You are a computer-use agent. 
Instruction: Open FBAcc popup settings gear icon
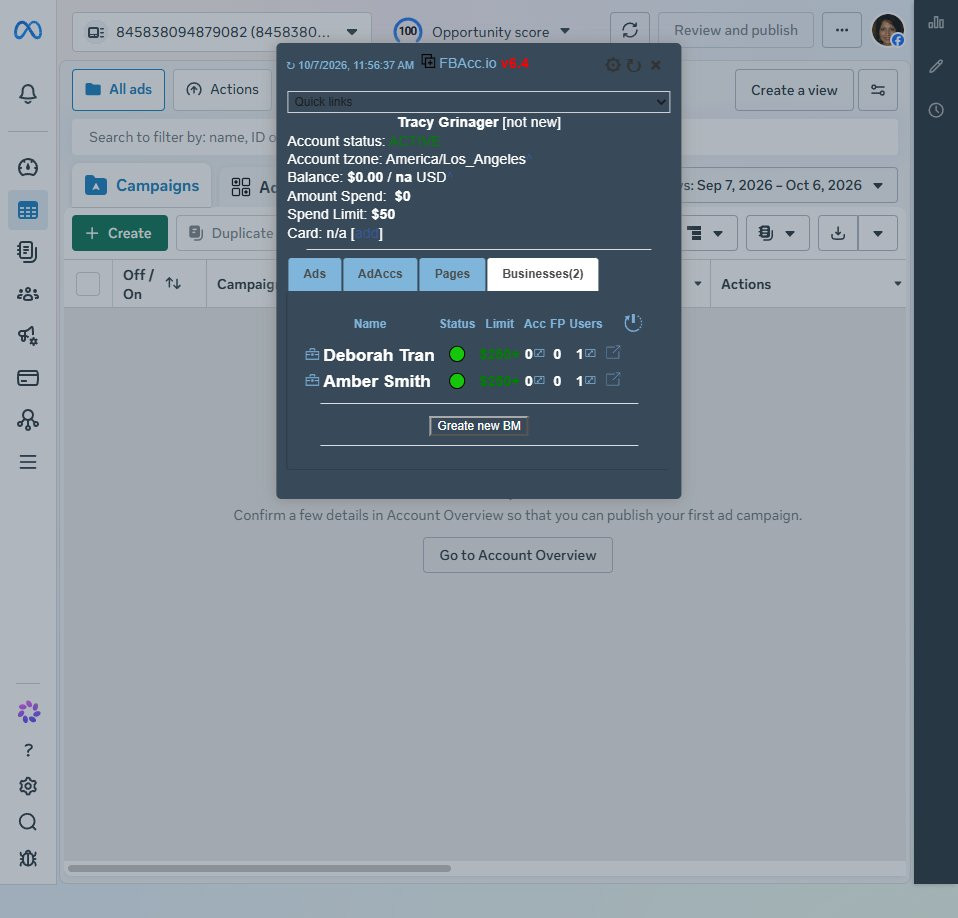613,65
